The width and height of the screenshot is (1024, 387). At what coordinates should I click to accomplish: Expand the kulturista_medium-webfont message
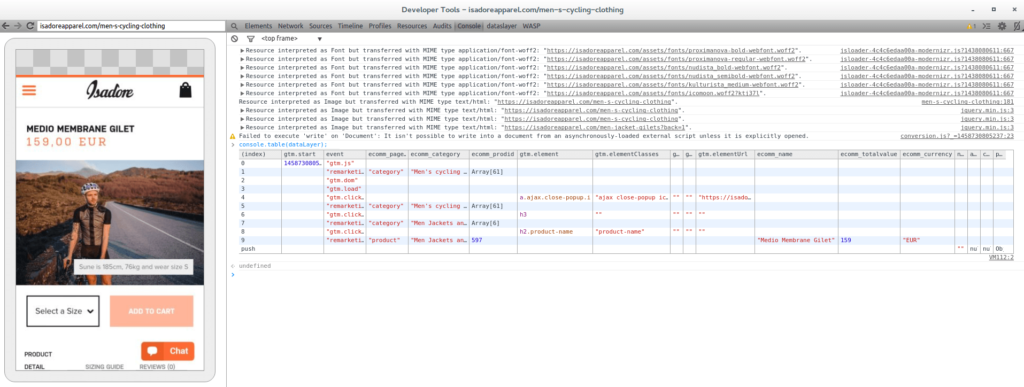[243, 84]
